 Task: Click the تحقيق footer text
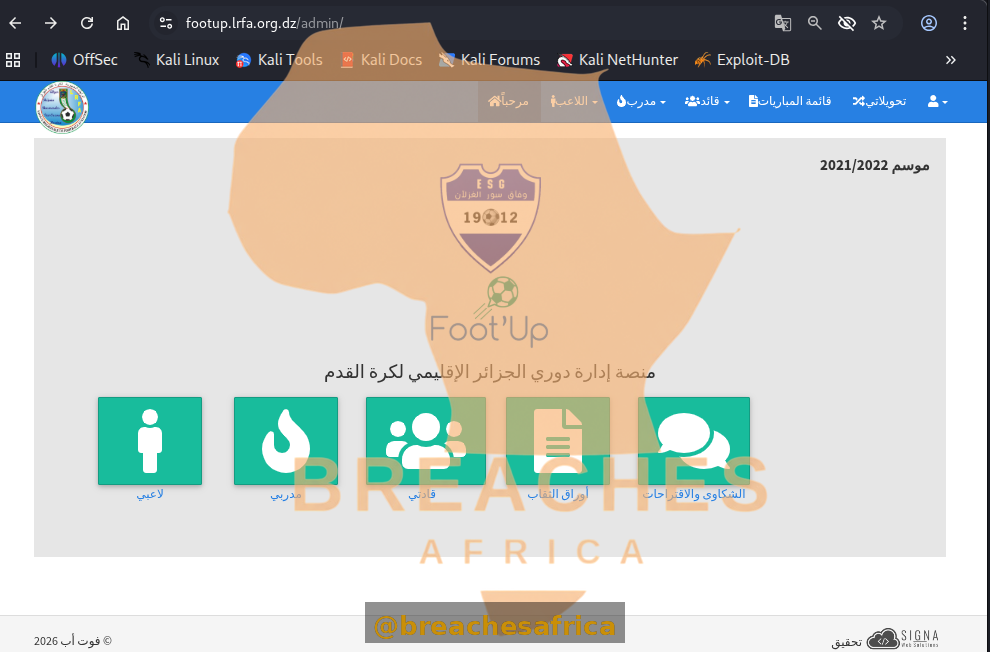click(x=847, y=643)
